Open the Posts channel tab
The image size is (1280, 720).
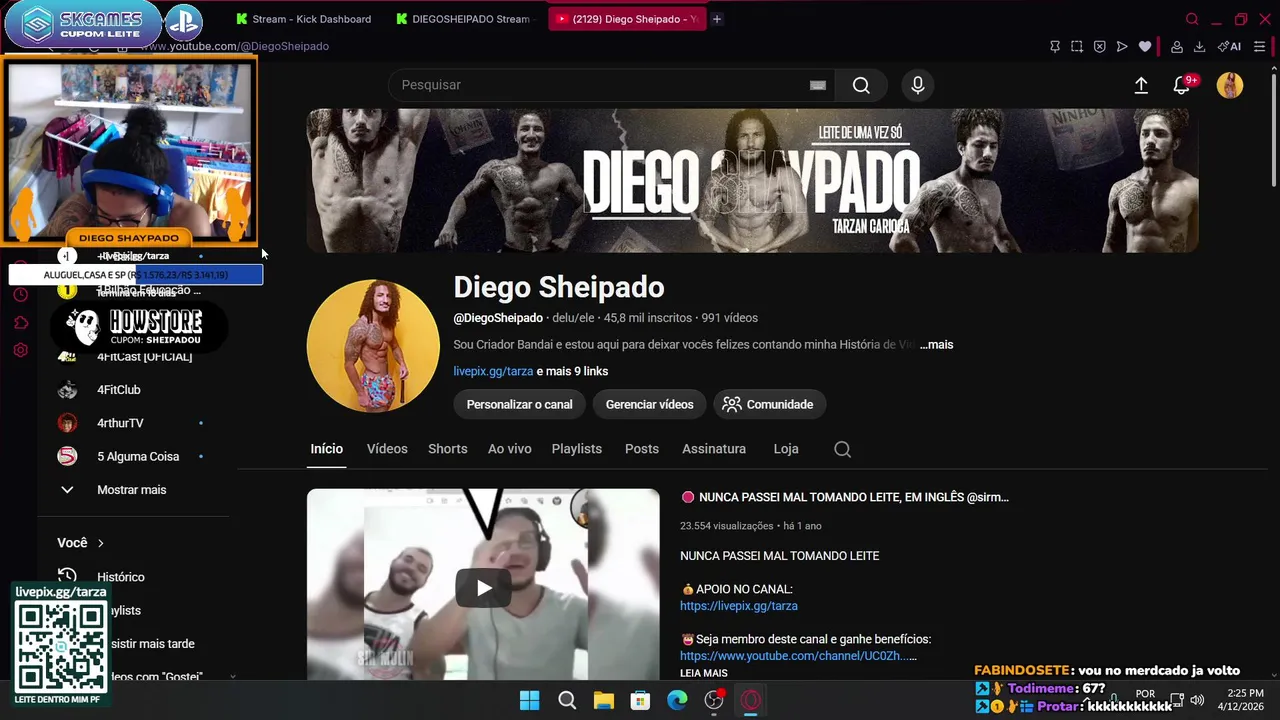[x=642, y=449]
